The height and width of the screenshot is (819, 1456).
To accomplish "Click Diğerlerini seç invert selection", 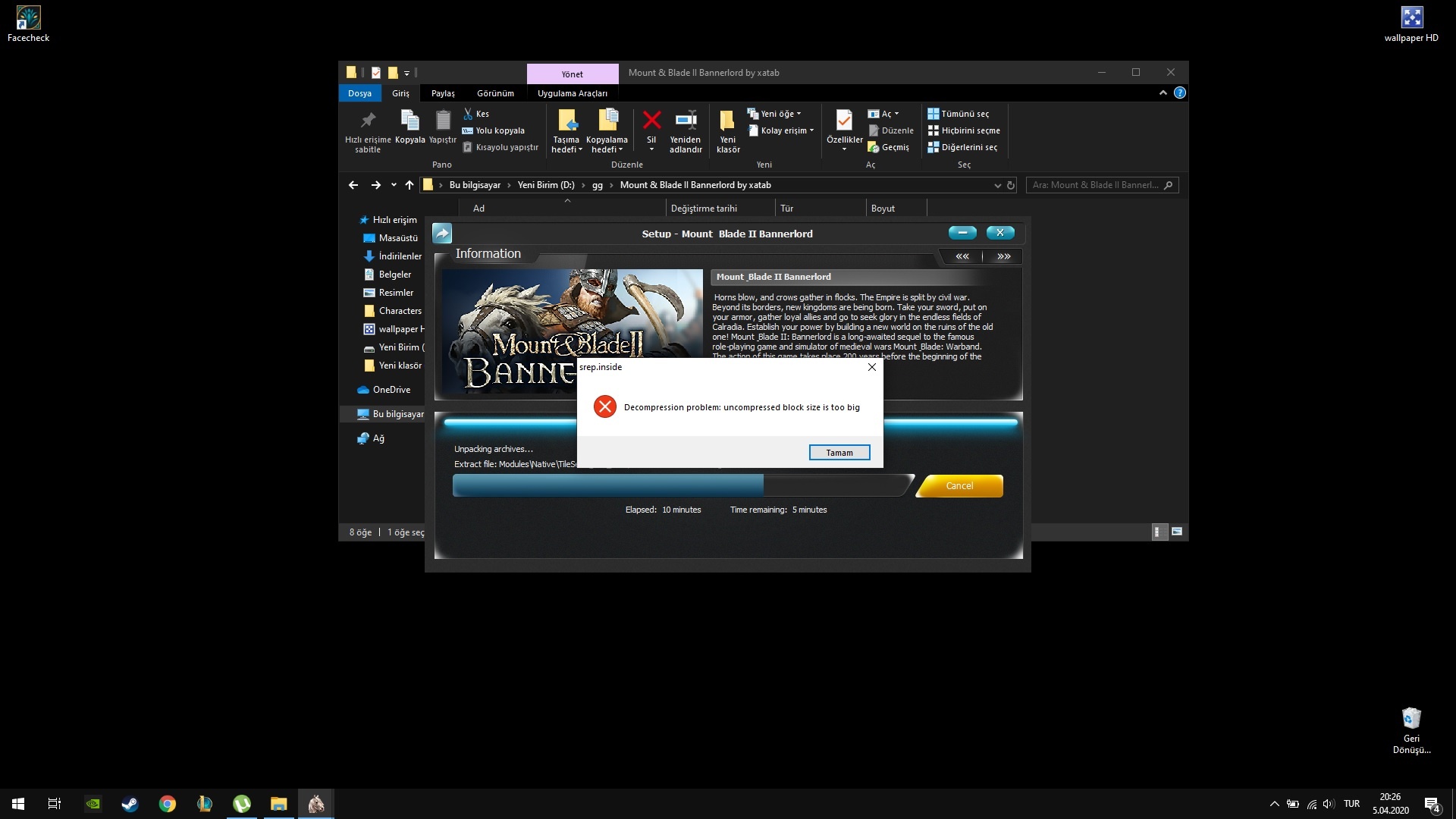I will click(962, 147).
